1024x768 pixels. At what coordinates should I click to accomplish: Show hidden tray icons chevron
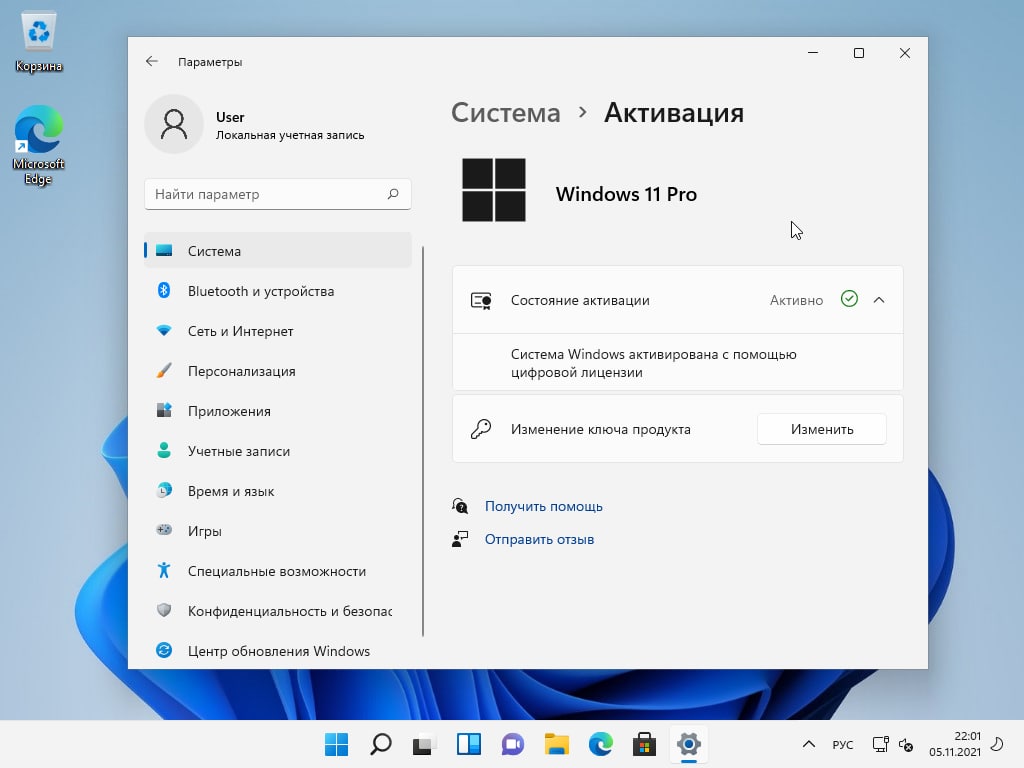click(808, 744)
